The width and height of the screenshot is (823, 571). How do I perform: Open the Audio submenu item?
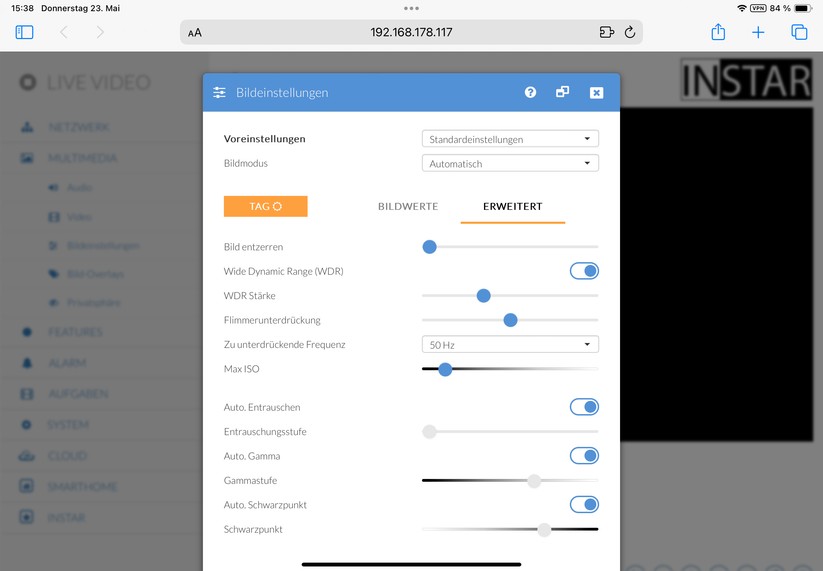coord(79,187)
